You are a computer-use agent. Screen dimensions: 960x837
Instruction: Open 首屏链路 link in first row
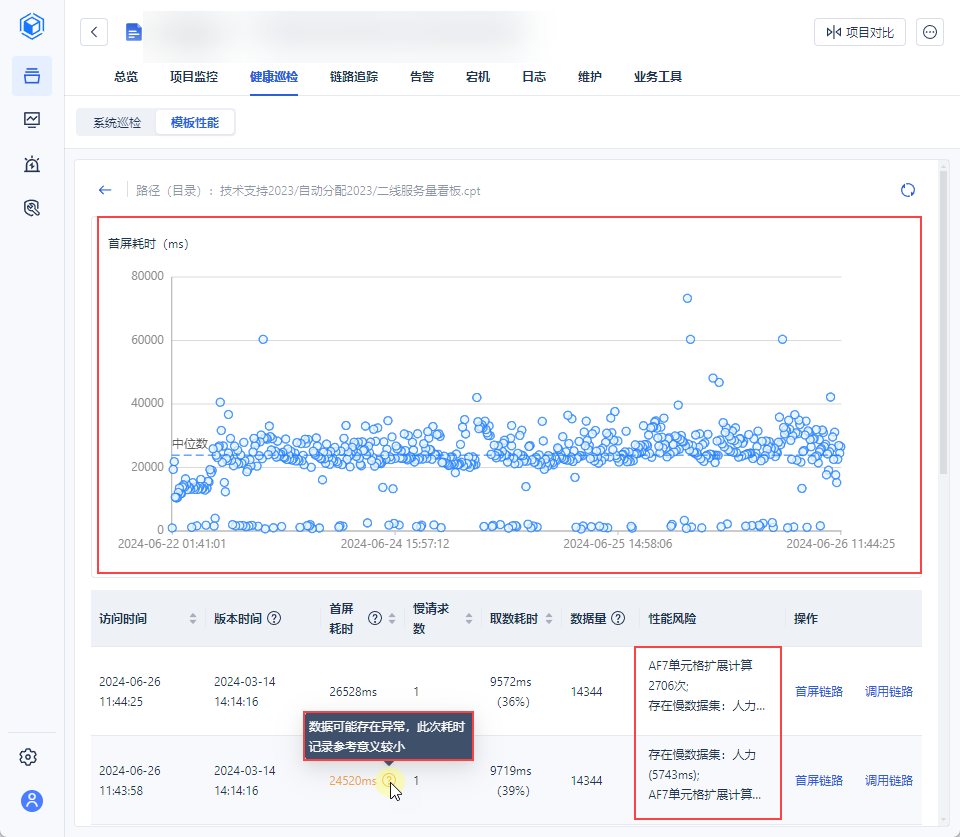pos(819,691)
